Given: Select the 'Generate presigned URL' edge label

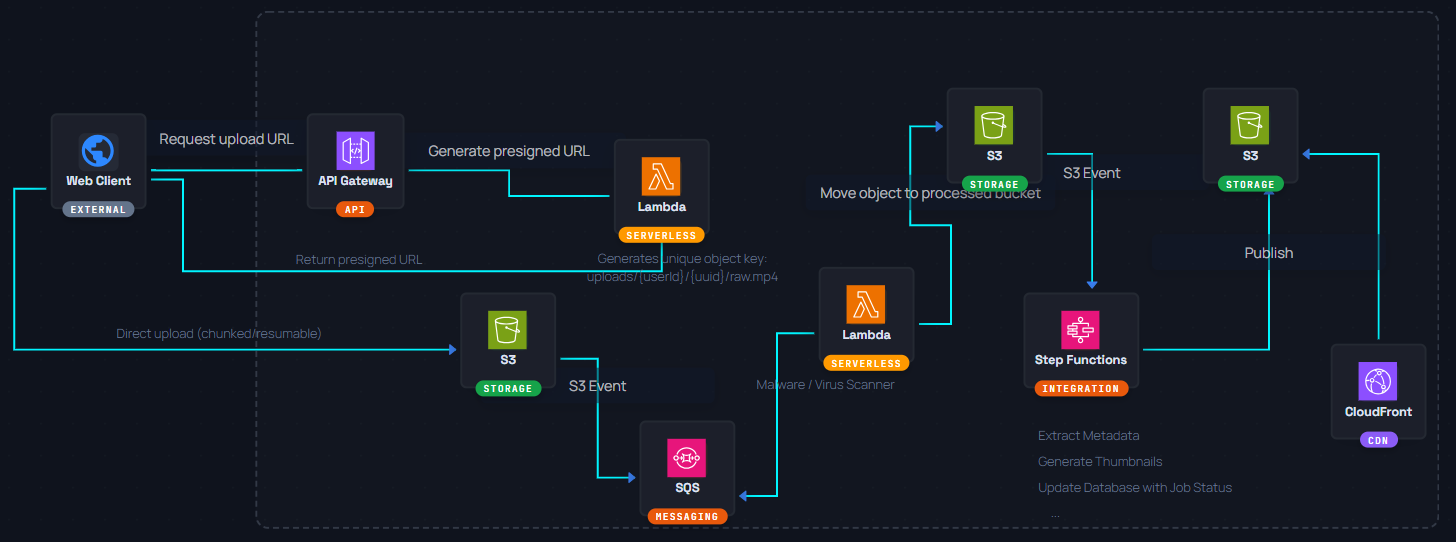Looking at the screenshot, I should click(x=509, y=151).
